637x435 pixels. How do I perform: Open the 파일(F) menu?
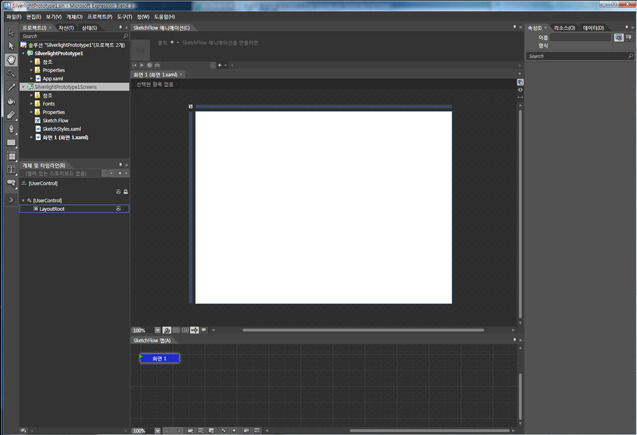(13, 17)
